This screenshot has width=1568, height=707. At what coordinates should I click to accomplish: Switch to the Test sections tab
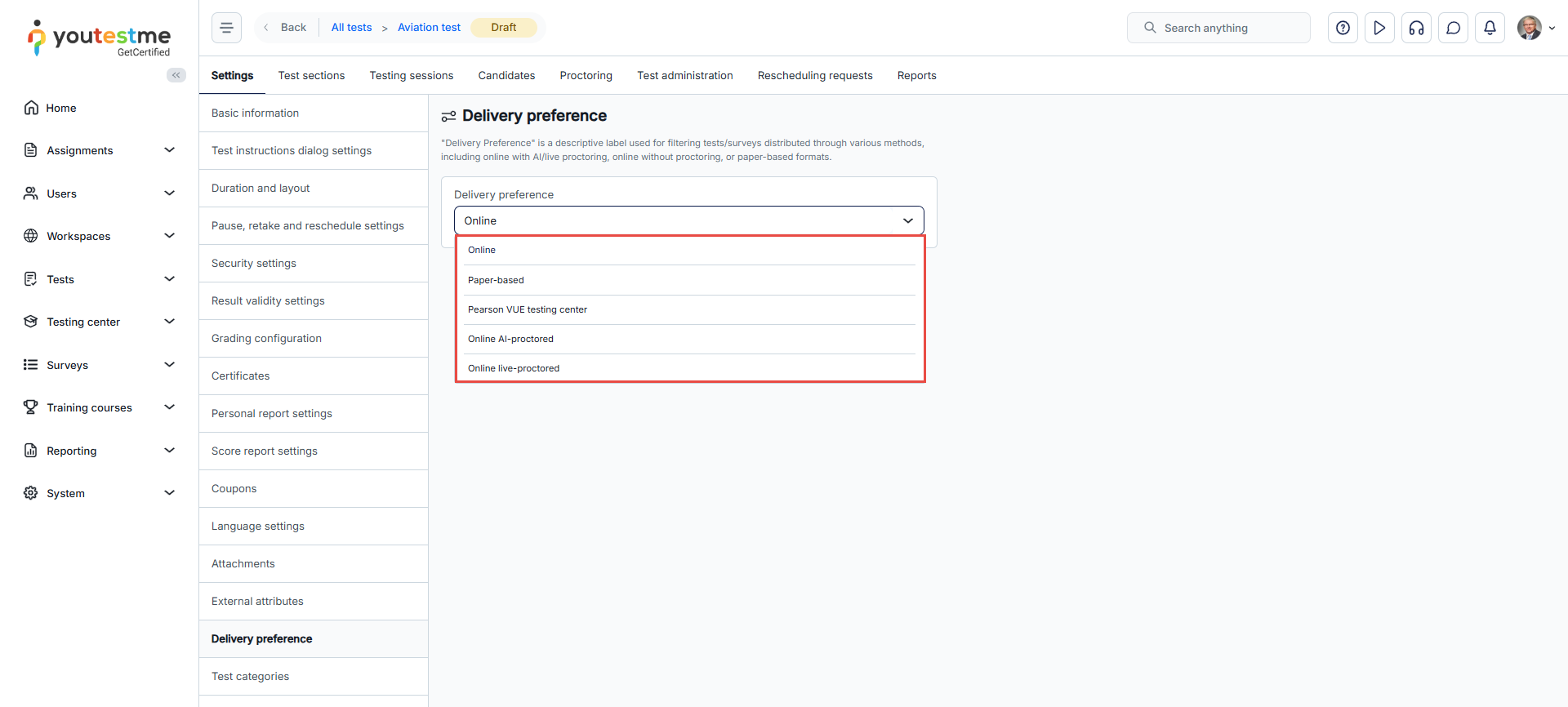pos(311,75)
